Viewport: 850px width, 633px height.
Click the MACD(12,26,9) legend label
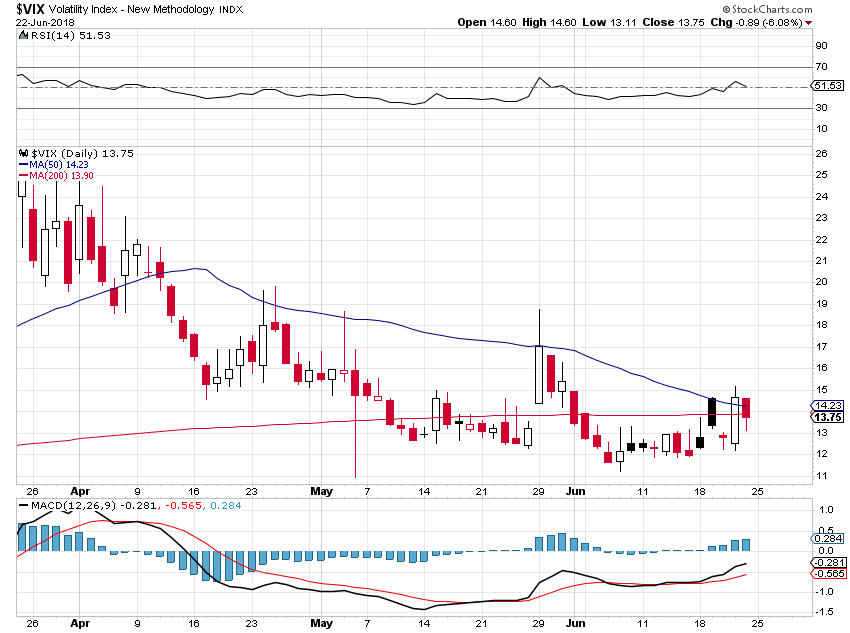[x=74, y=505]
